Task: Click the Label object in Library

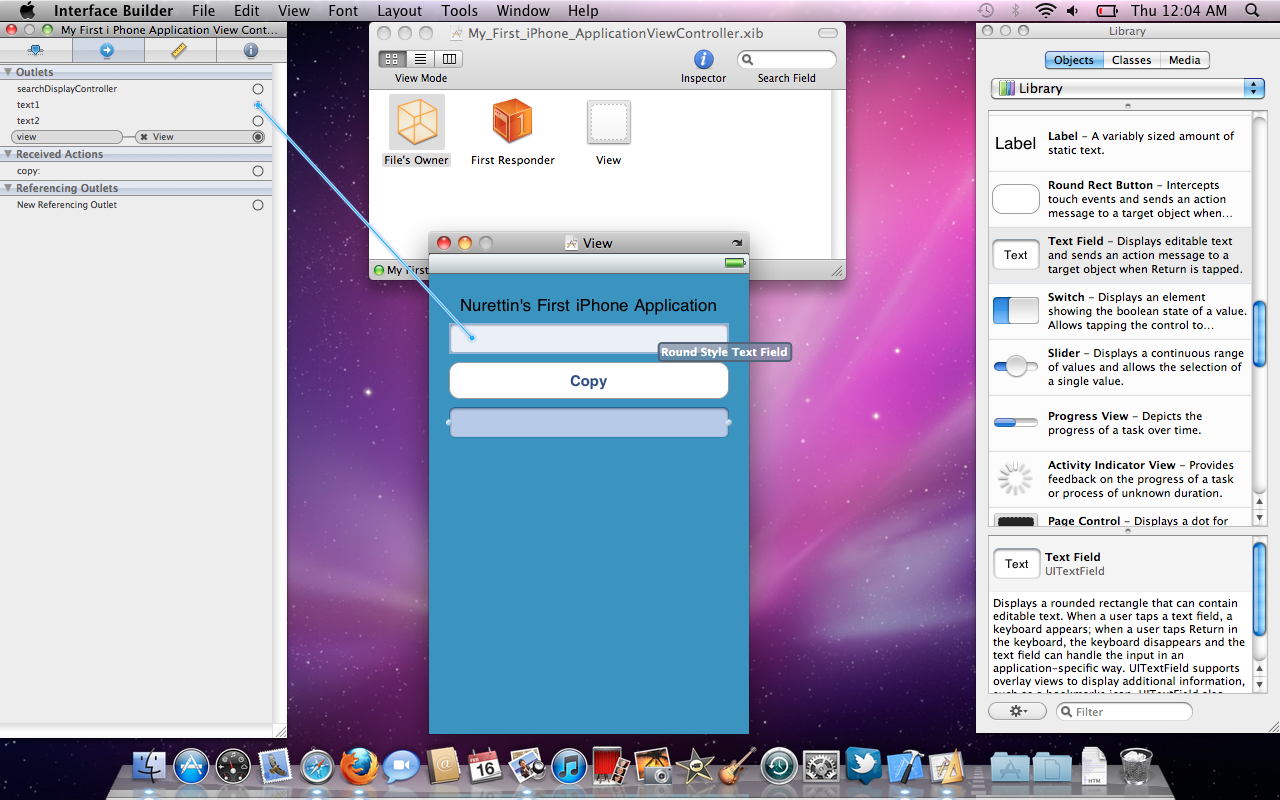Action: click(1120, 143)
